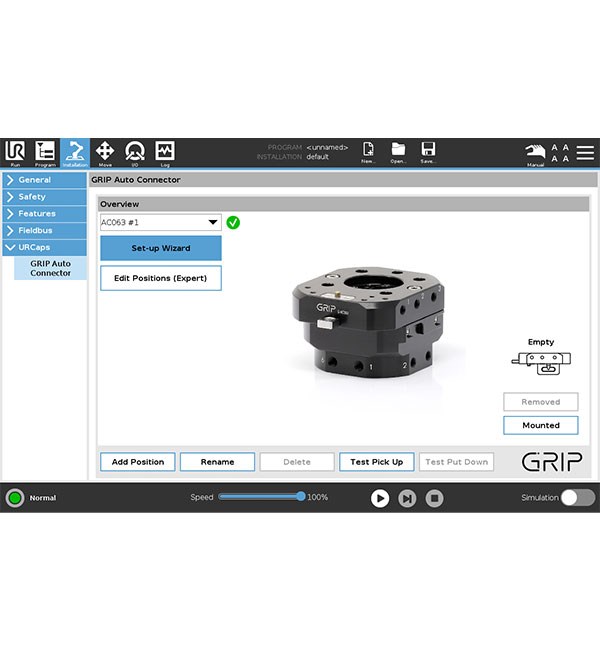600x650 pixels.
Task: Expand the Features section
Action: point(45,213)
